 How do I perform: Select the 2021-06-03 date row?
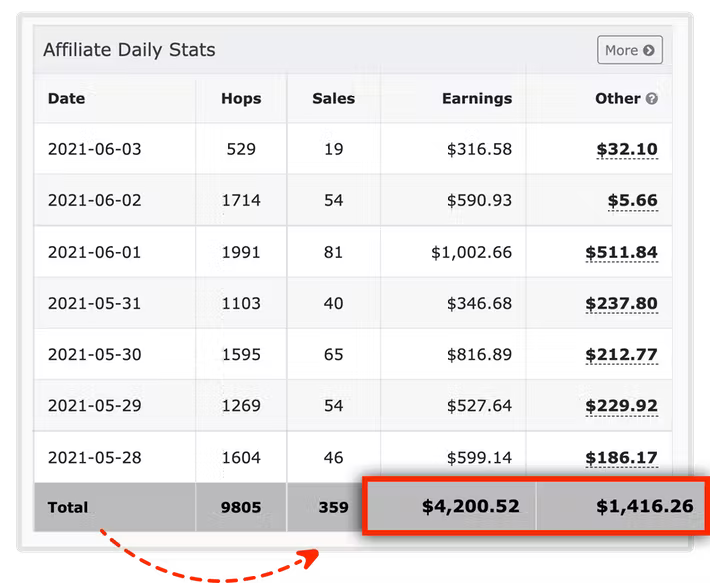353,148
